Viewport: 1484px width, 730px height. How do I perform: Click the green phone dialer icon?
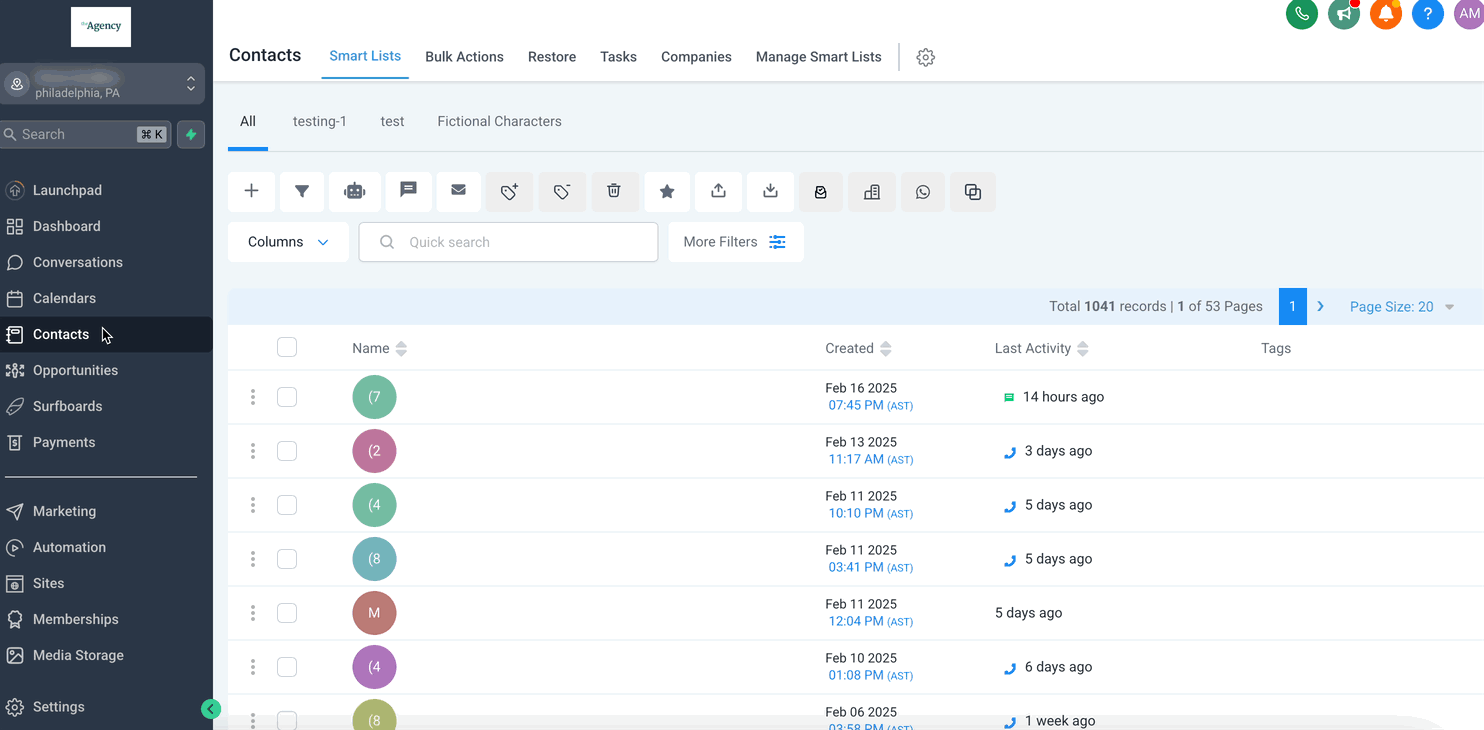(x=1301, y=14)
